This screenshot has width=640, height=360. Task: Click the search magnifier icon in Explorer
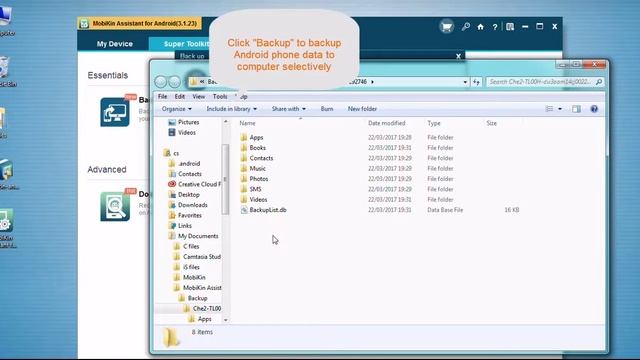598,82
